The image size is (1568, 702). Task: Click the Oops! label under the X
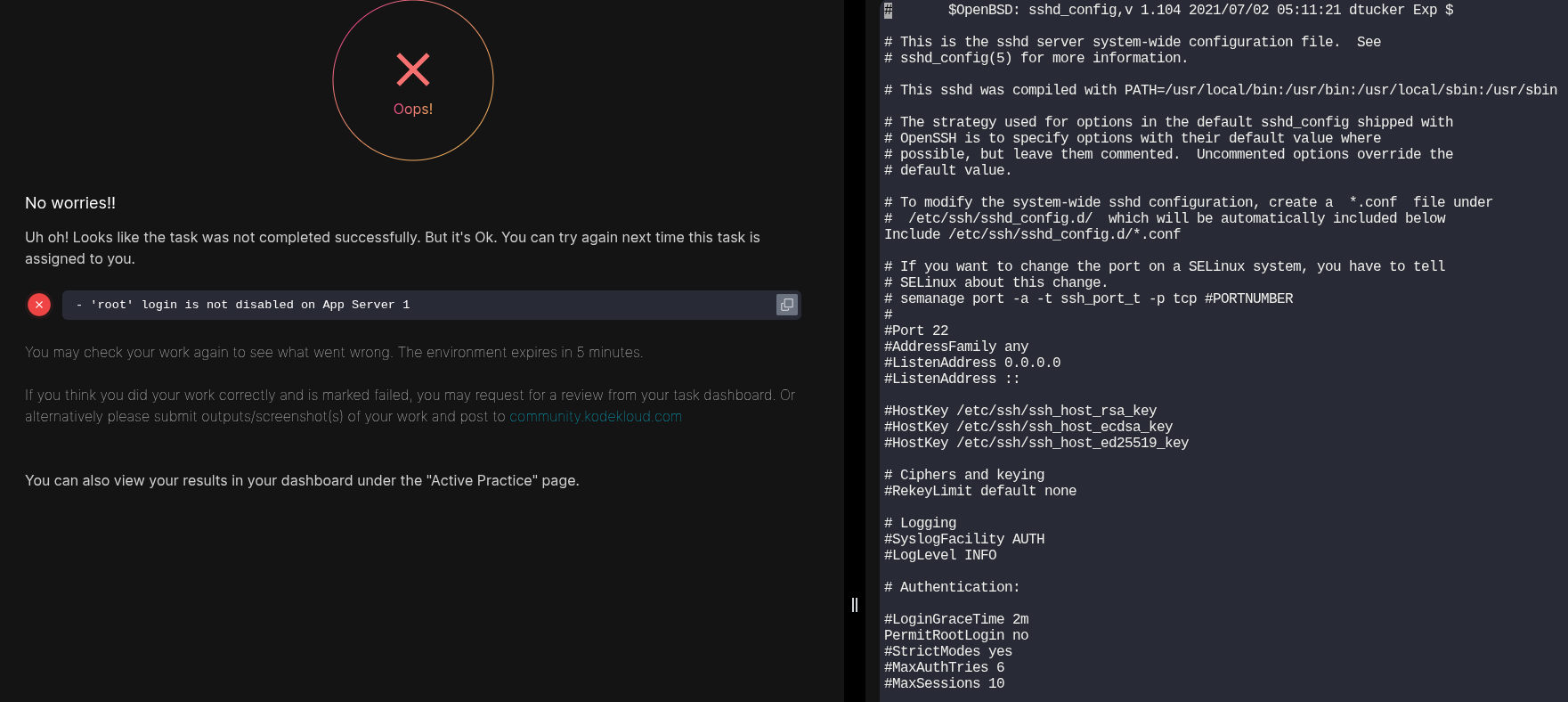(413, 109)
